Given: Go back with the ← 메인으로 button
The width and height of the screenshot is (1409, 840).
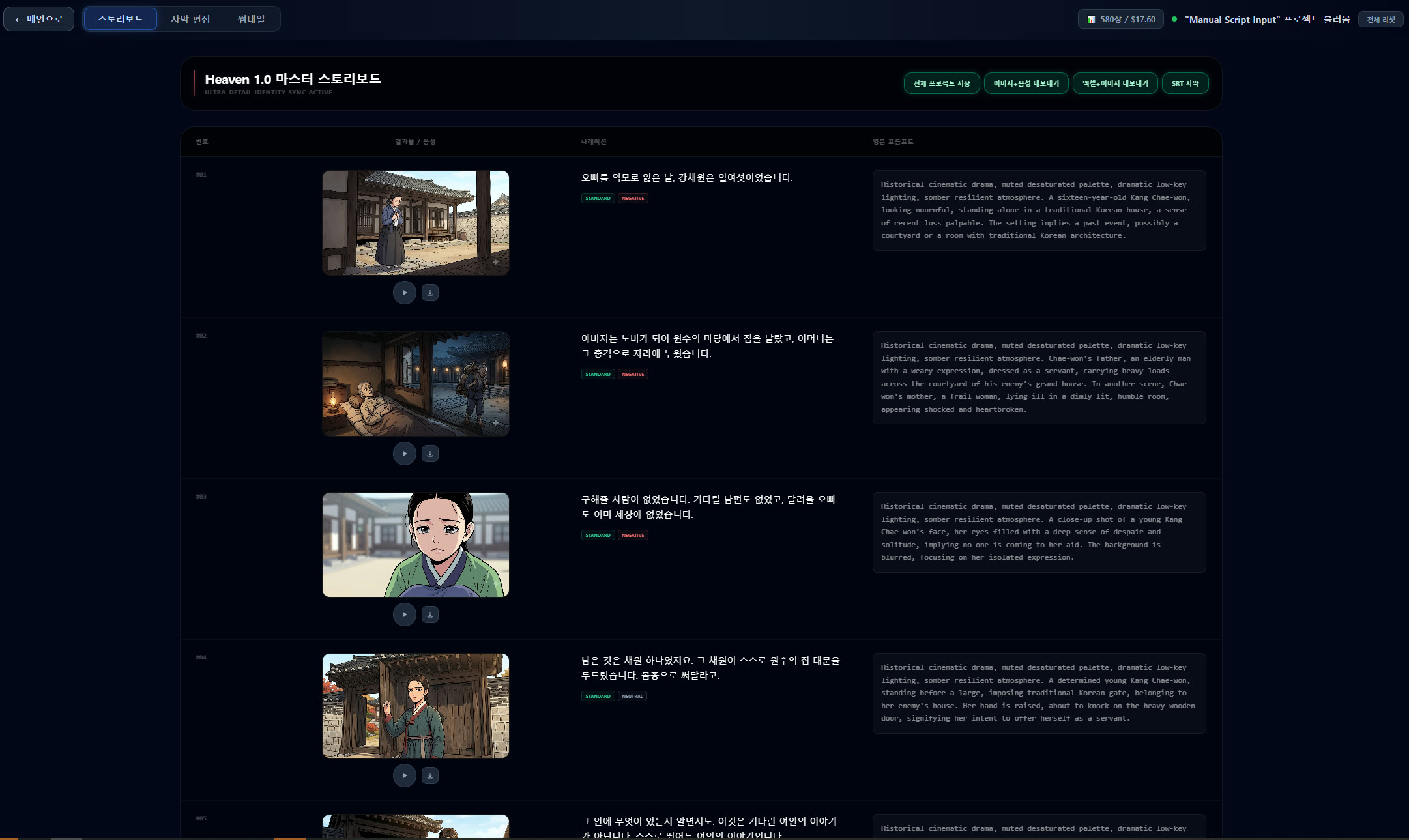Looking at the screenshot, I should [39, 19].
